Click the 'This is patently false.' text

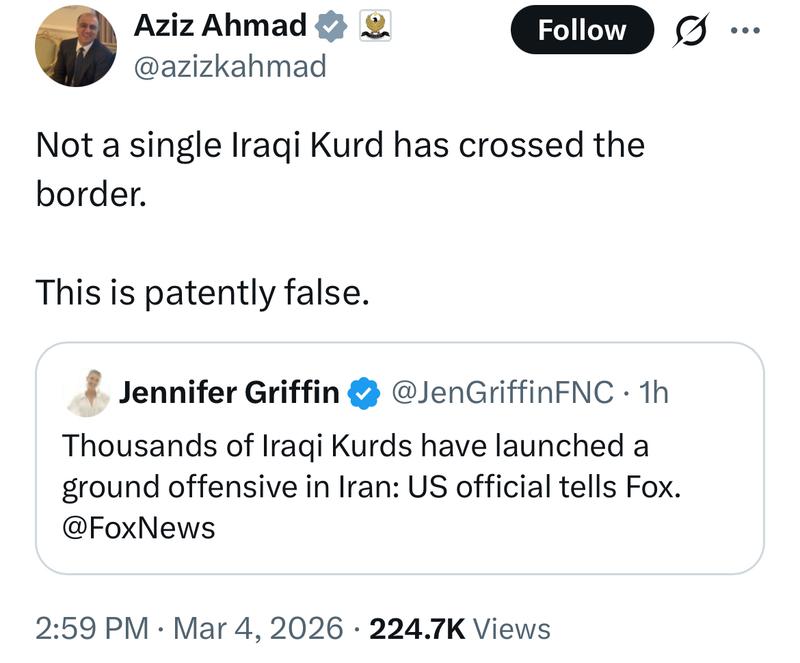[202, 293]
